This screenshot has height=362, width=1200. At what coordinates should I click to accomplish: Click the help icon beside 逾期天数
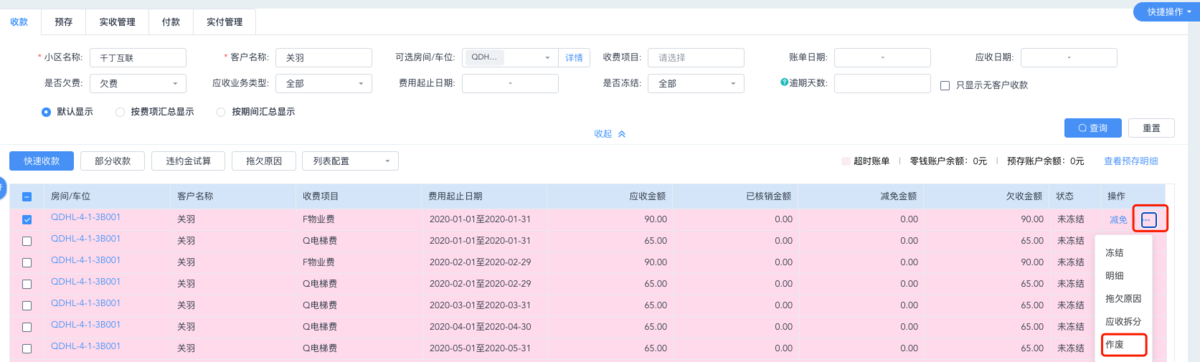coord(785,84)
